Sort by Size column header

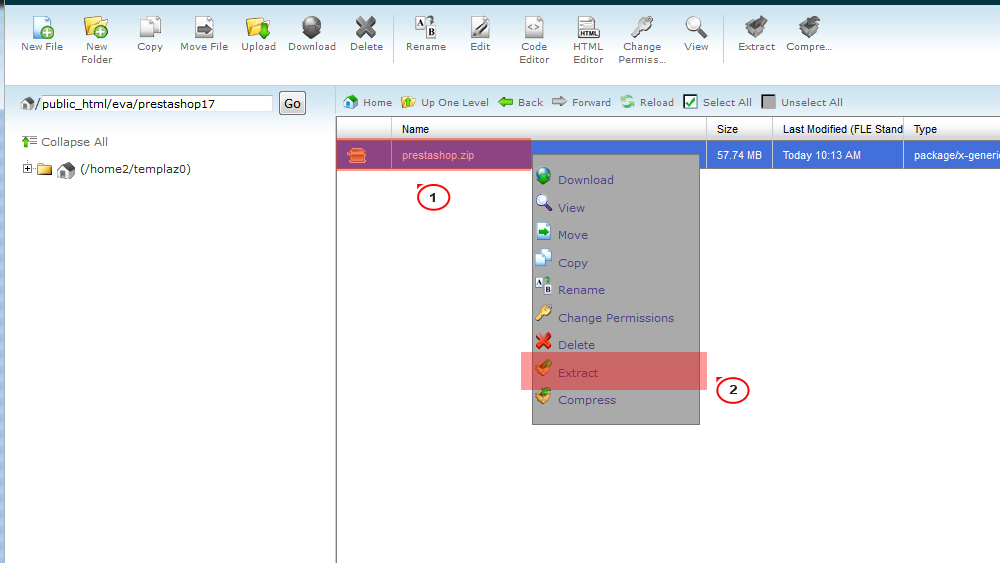click(727, 129)
